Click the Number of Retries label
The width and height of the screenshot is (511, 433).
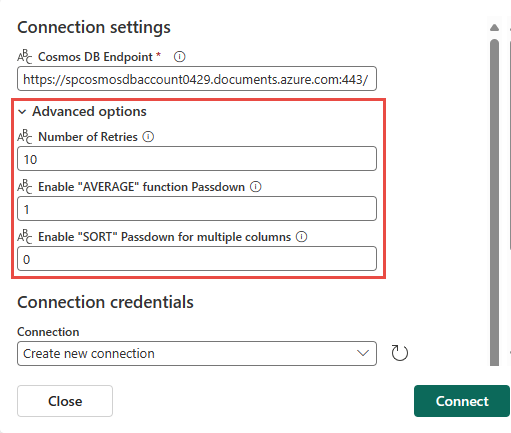(x=88, y=137)
